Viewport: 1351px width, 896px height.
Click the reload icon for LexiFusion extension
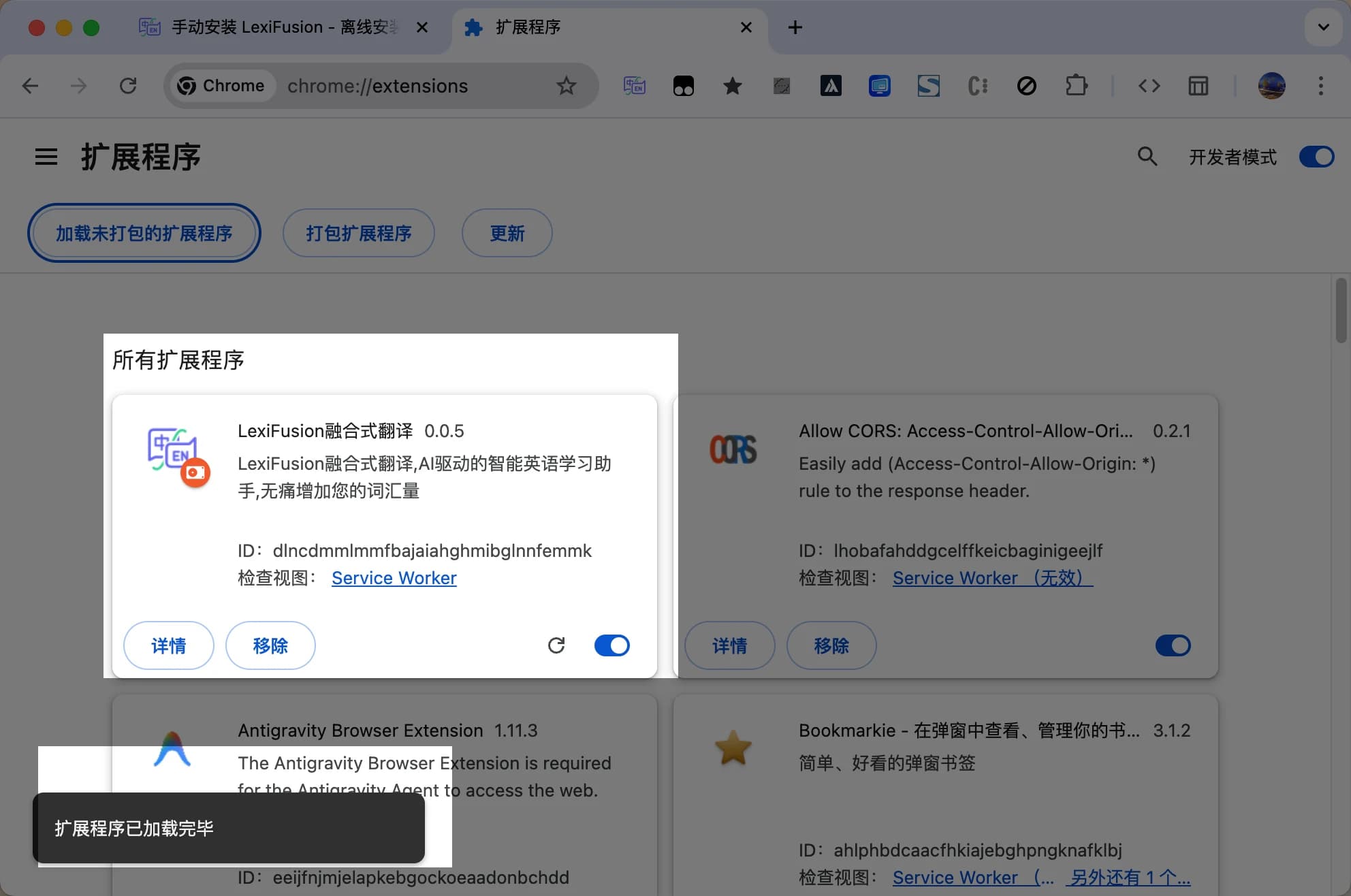(x=556, y=645)
